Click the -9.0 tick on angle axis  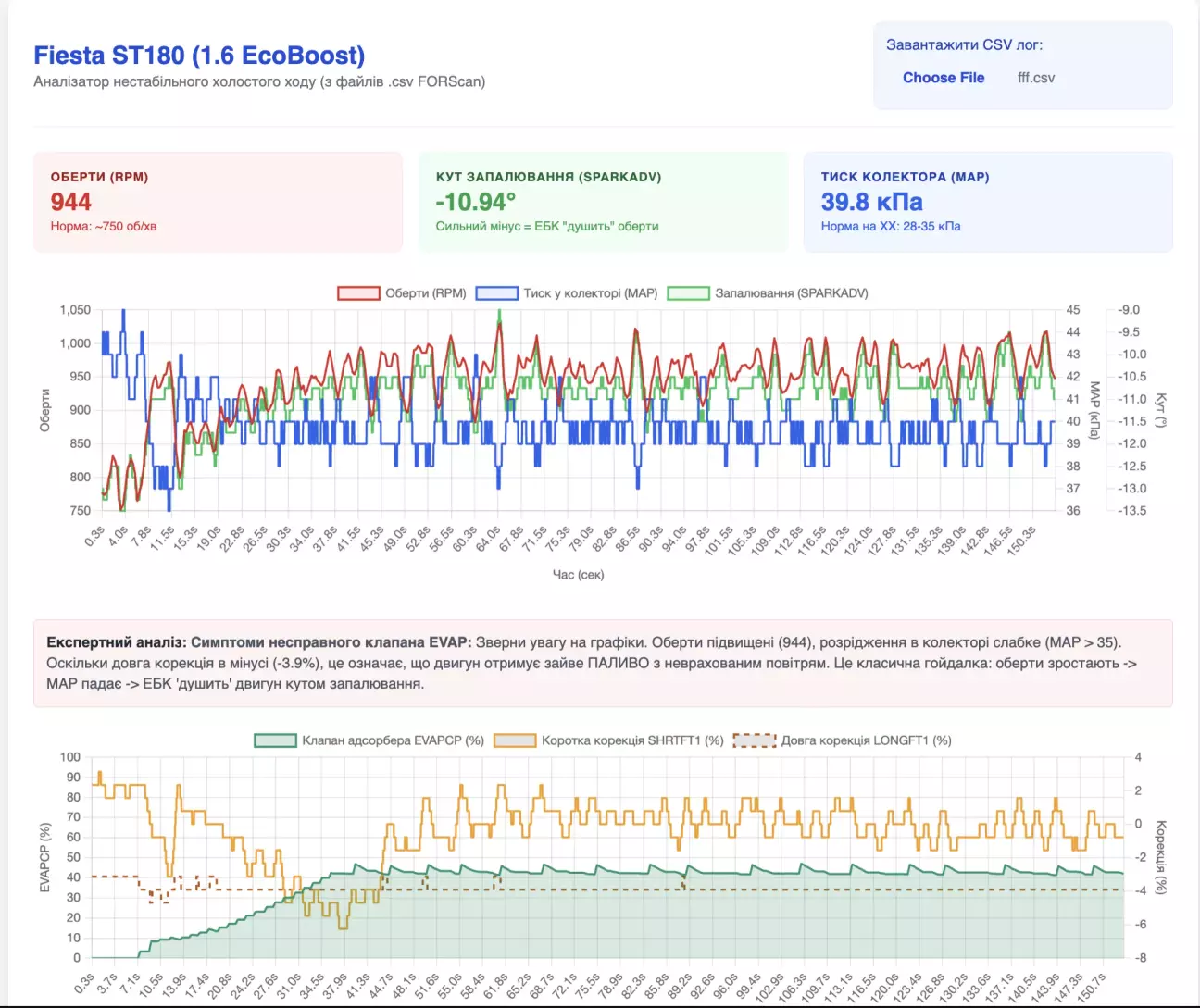tap(1129, 310)
